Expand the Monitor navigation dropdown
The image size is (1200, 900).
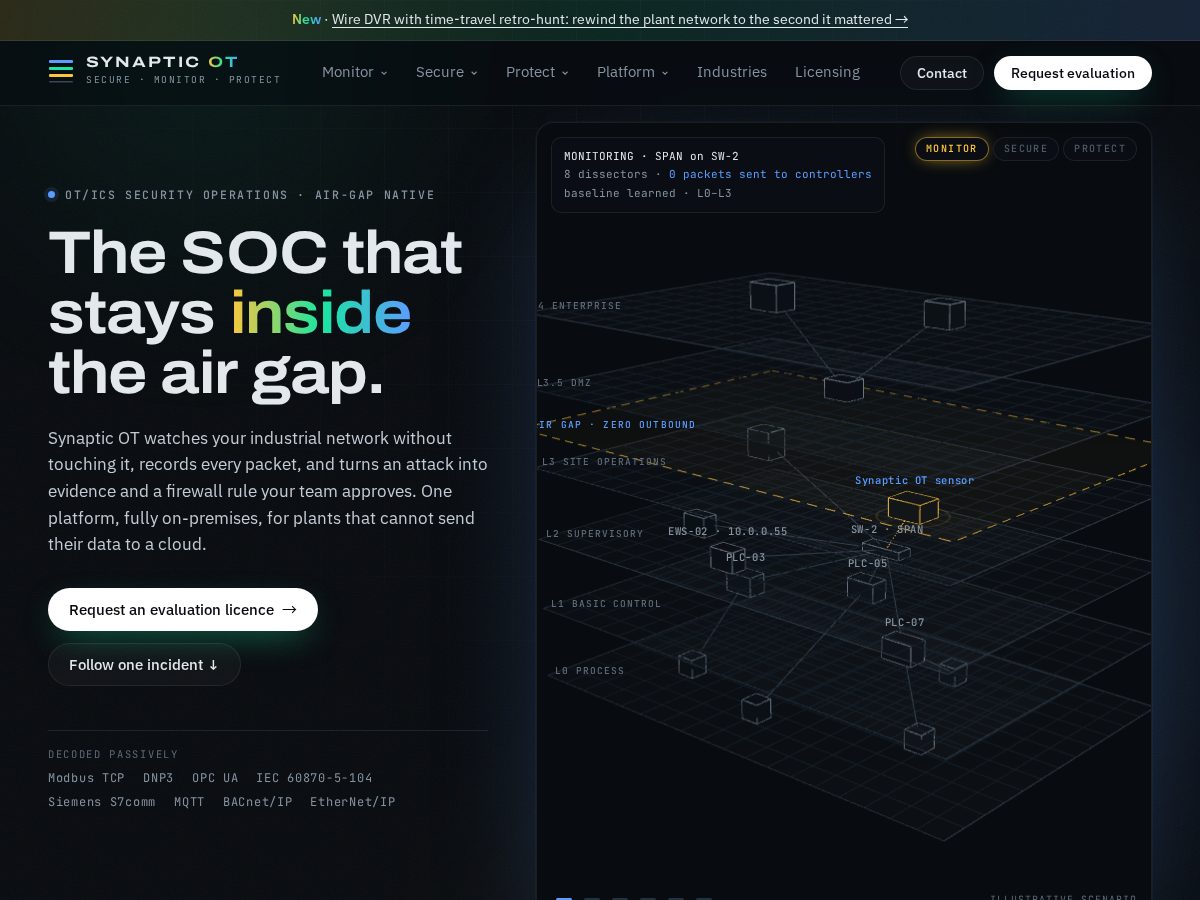click(x=355, y=72)
